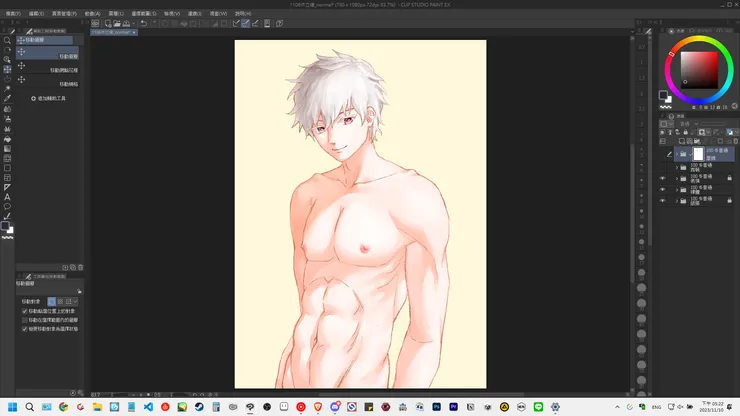
Task: Open the (V) view menu in menu bar
Action: [172, 14]
